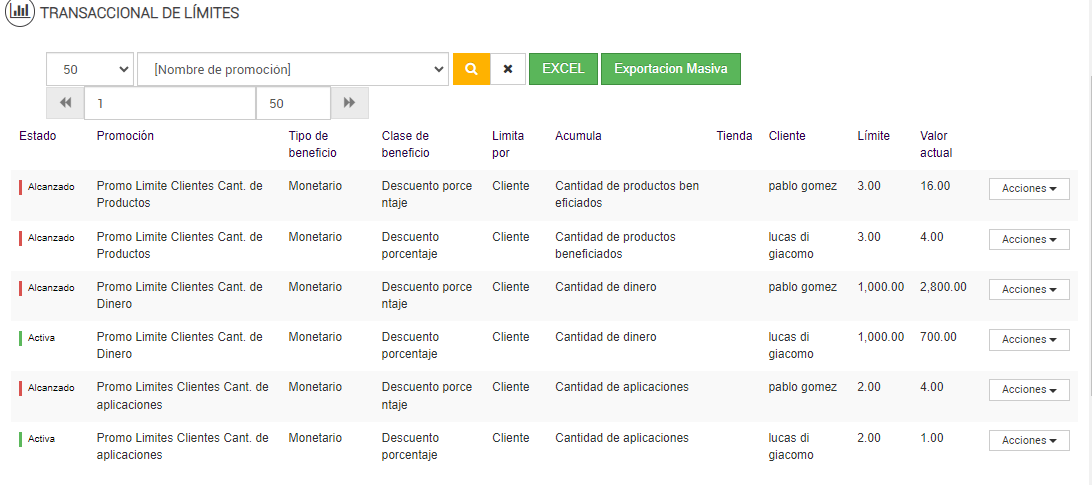This screenshot has height=485, width=1092.
Task: Open the rows-per-page dropdown showing 50
Action: (x=90, y=69)
